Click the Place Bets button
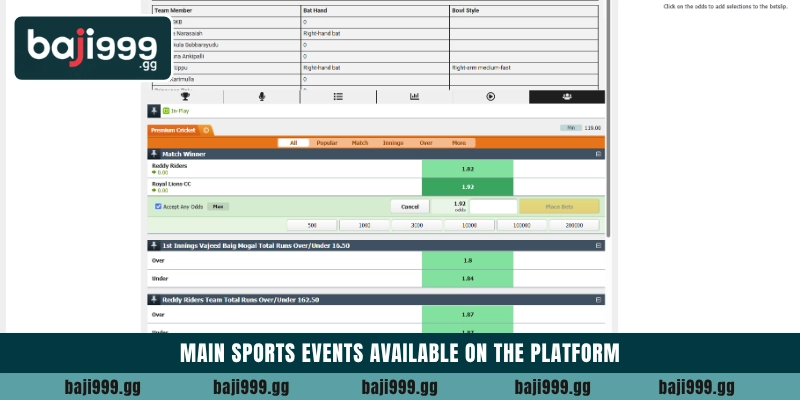This screenshot has width=800, height=400. point(559,207)
